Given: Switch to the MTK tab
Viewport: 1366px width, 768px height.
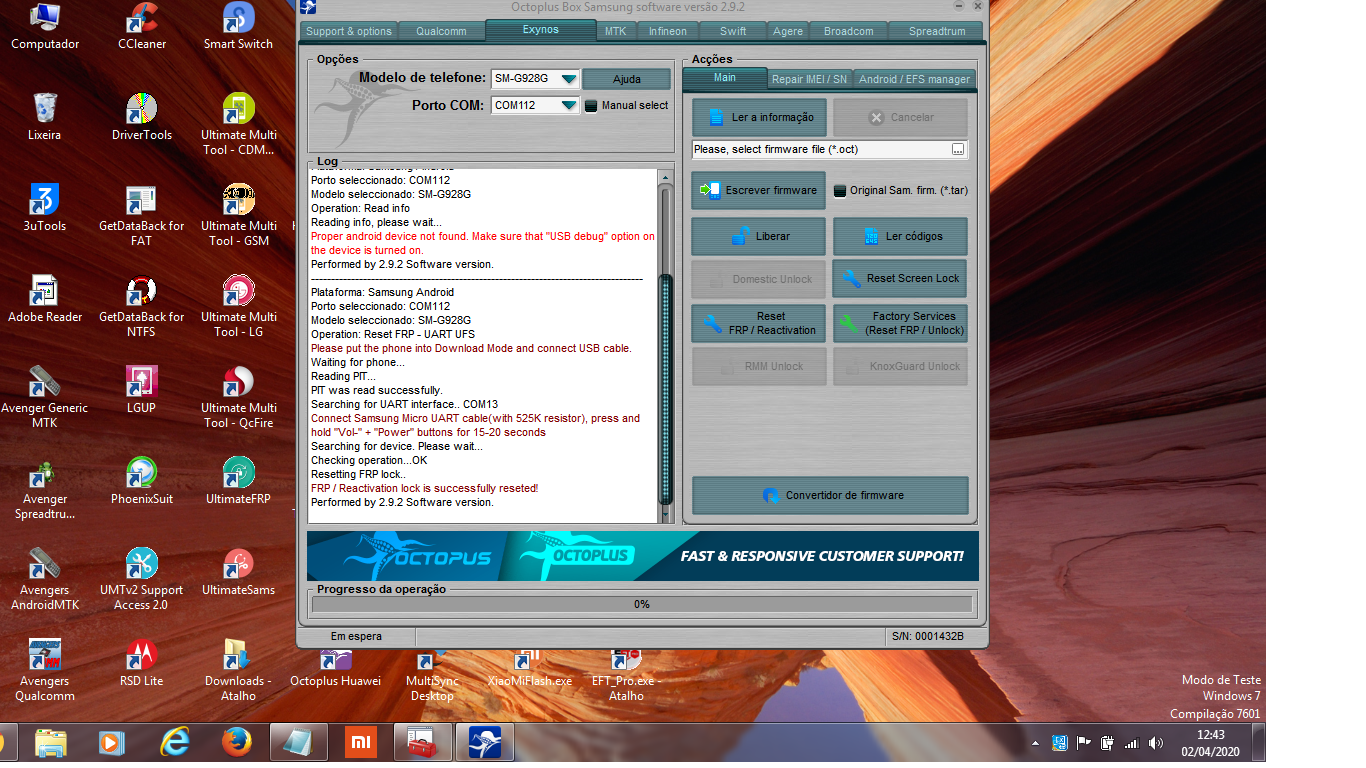Looking at the screenshot, I should point(615,31).
